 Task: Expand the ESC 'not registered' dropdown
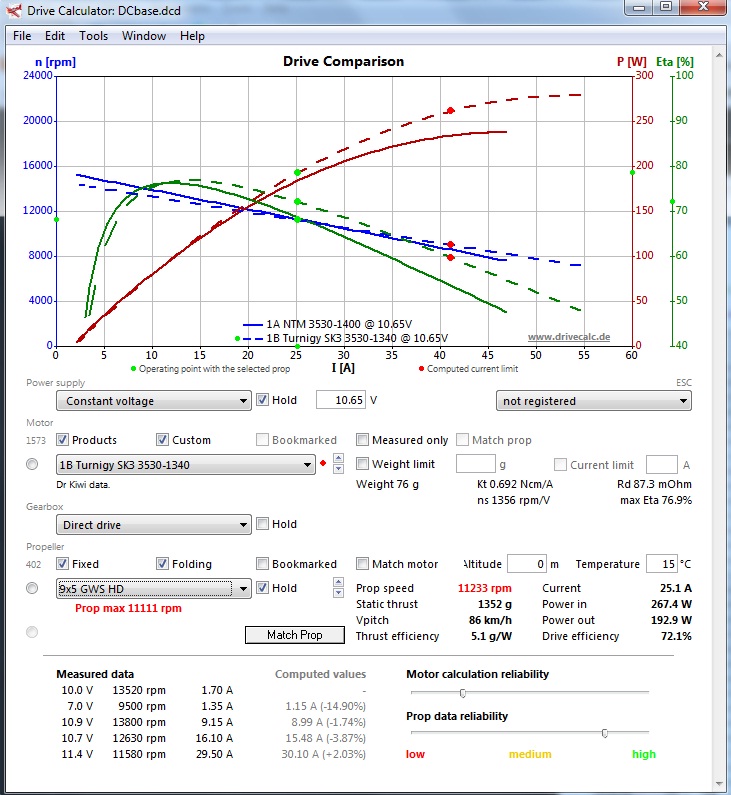[x=593, y=401]
